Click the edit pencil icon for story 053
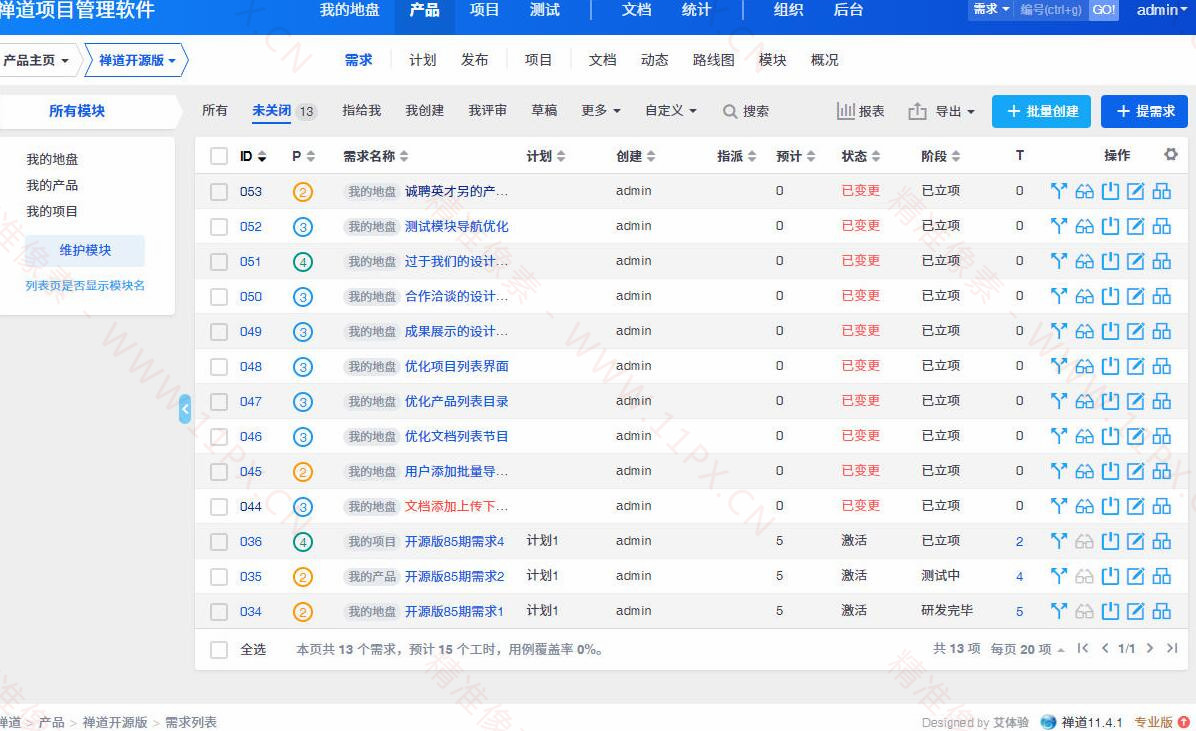 1136,191
